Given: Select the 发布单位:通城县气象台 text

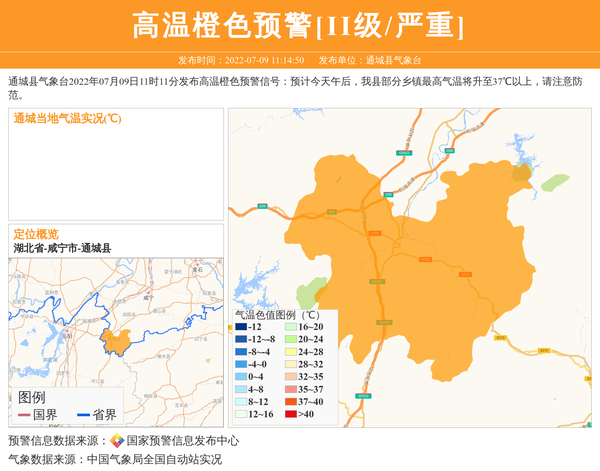Looking at the screenshot, I should click(x=370, y=60).
